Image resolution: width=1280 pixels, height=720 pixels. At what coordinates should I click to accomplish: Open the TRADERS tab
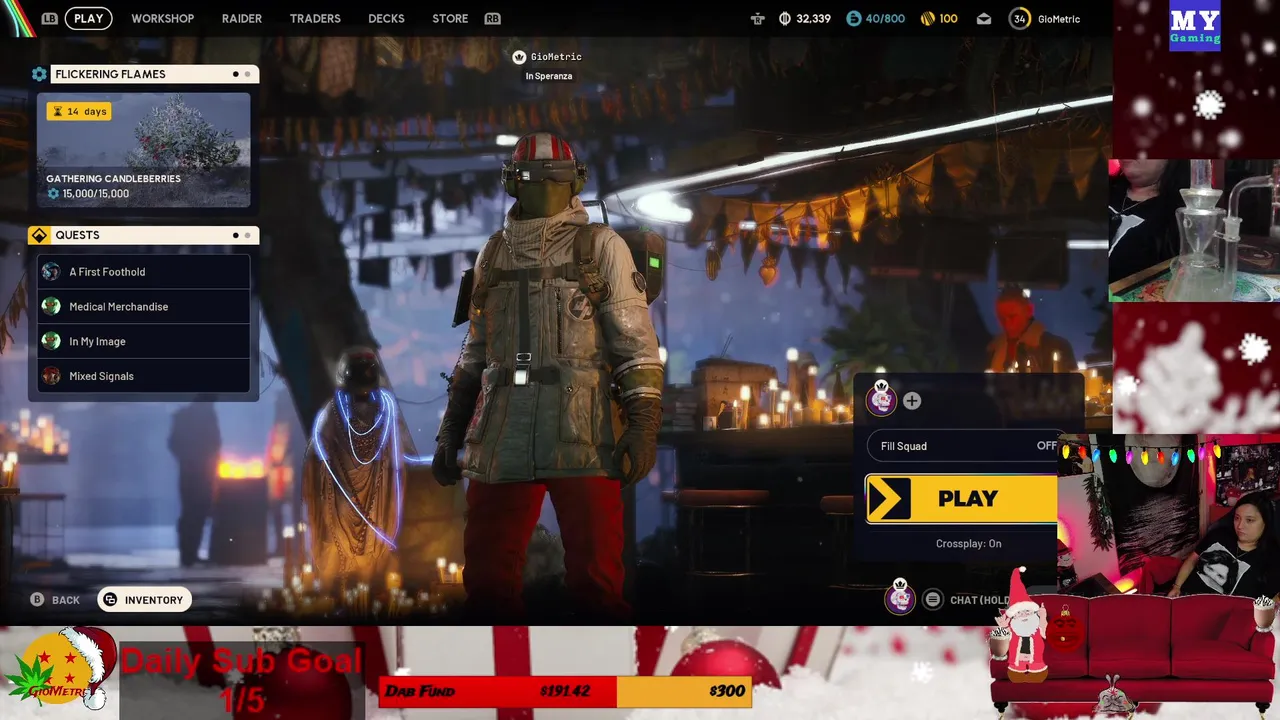315,18
